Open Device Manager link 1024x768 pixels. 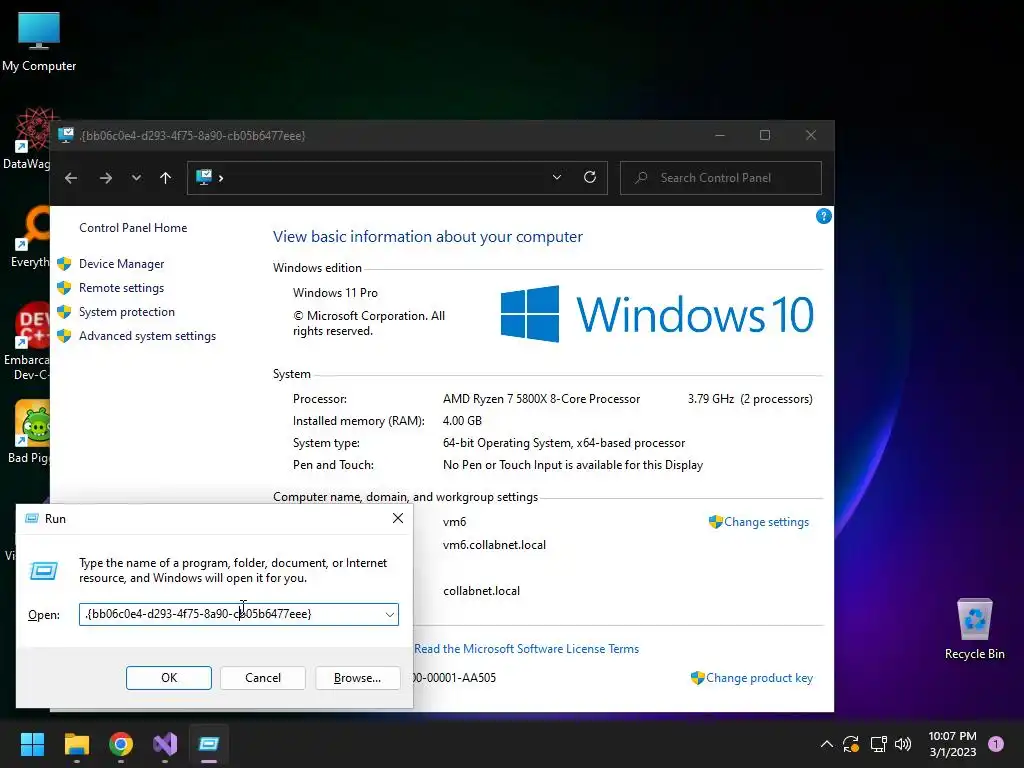(121, 264)
